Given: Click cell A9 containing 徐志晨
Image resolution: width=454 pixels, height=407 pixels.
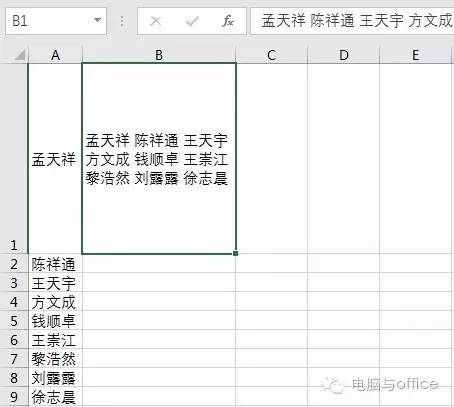Looking at the screenshot, I should (x=55, y=397).
